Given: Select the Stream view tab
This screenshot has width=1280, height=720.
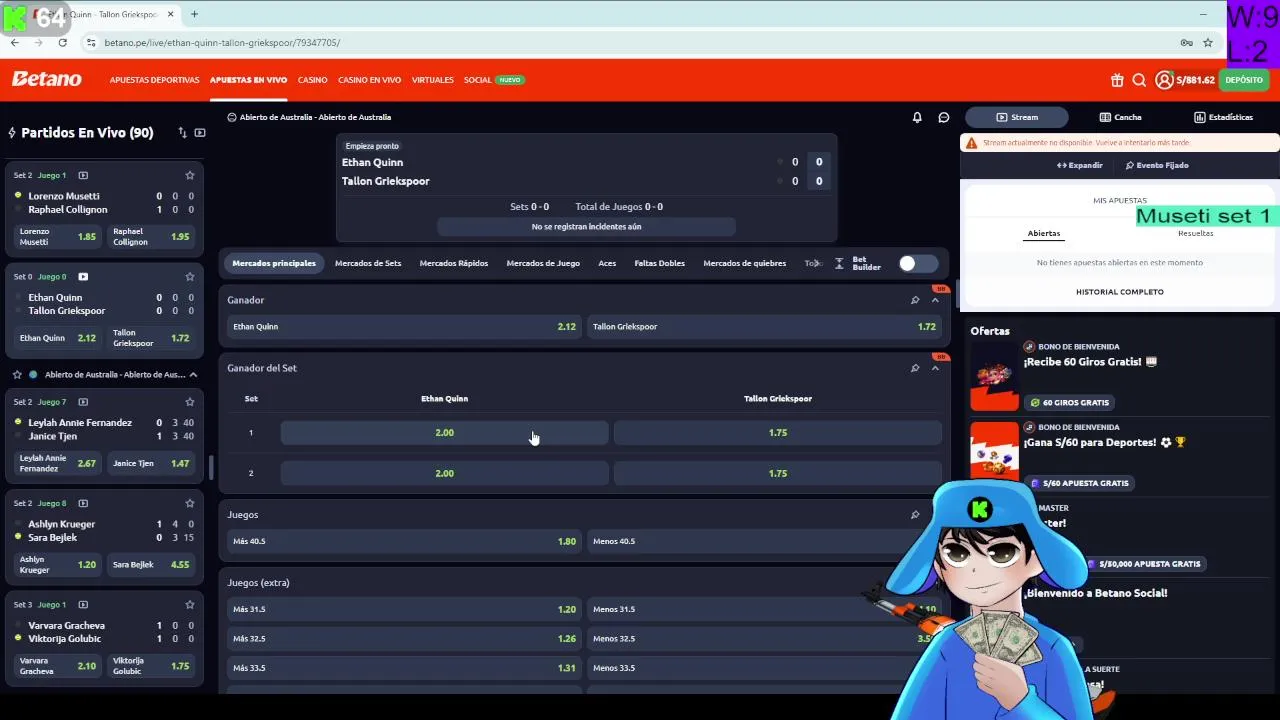Looking at the screenshot, I should (1017, 117).
